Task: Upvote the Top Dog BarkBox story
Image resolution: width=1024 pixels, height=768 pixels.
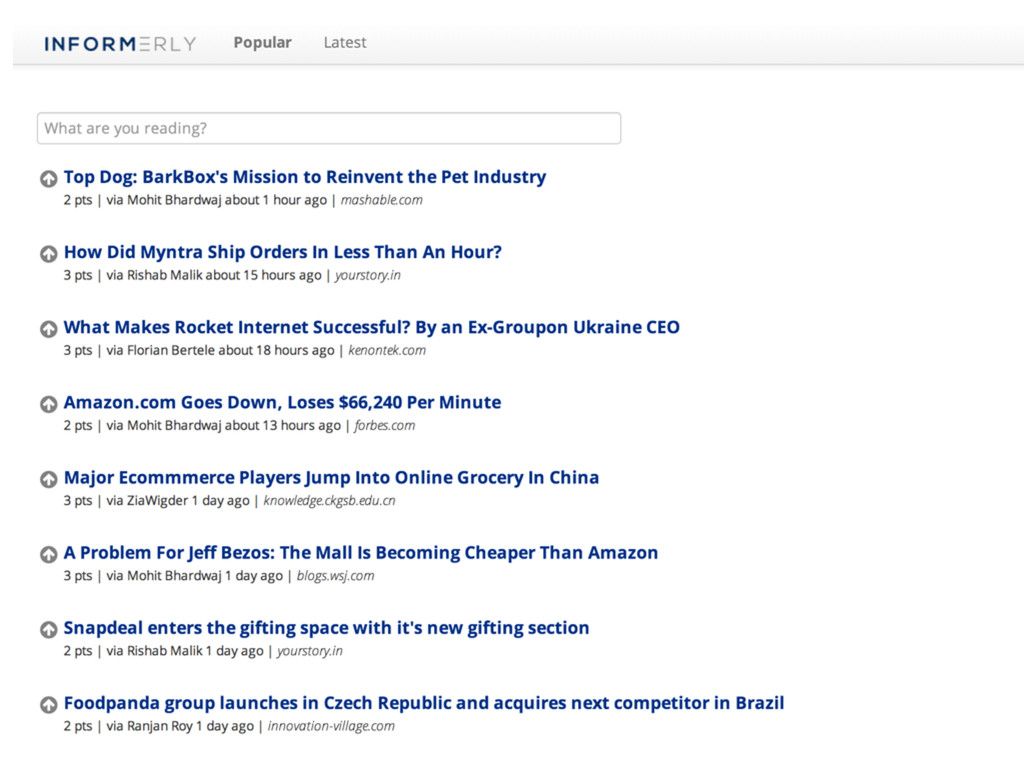Action: [x=48, y=178]
